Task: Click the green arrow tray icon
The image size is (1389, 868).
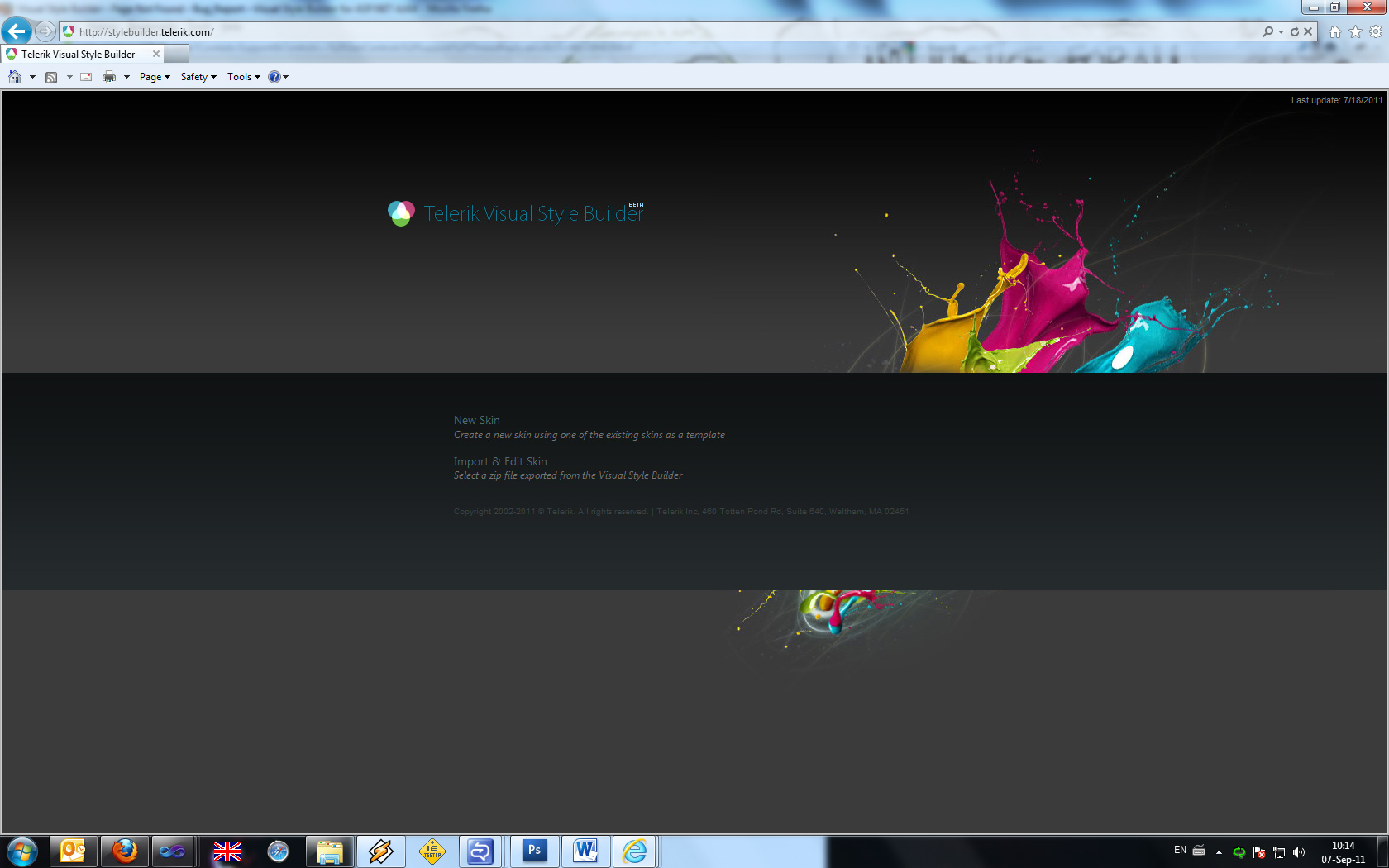Action: pos(1239,852)
